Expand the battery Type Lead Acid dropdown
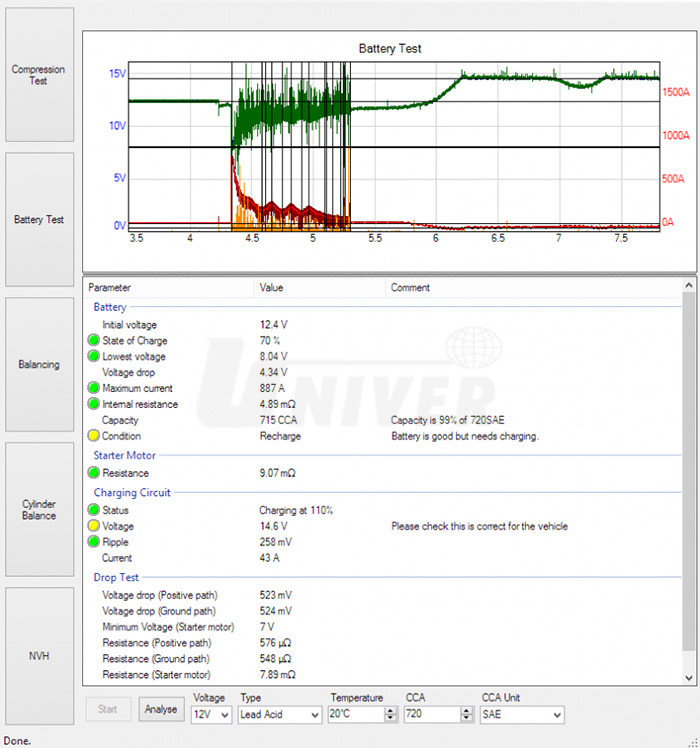700x748 pixels. [280, 715]
